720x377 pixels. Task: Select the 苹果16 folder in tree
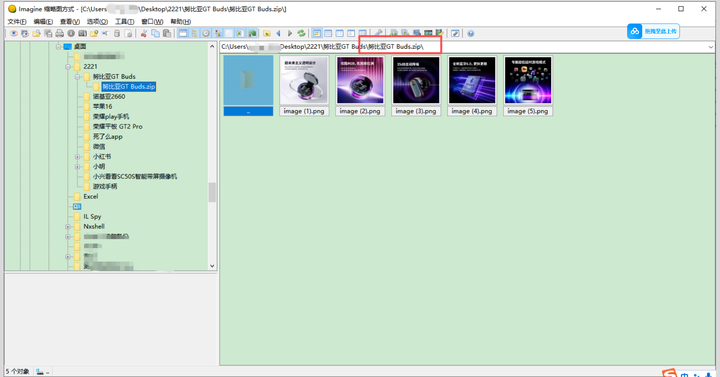(x=102, y=107)
